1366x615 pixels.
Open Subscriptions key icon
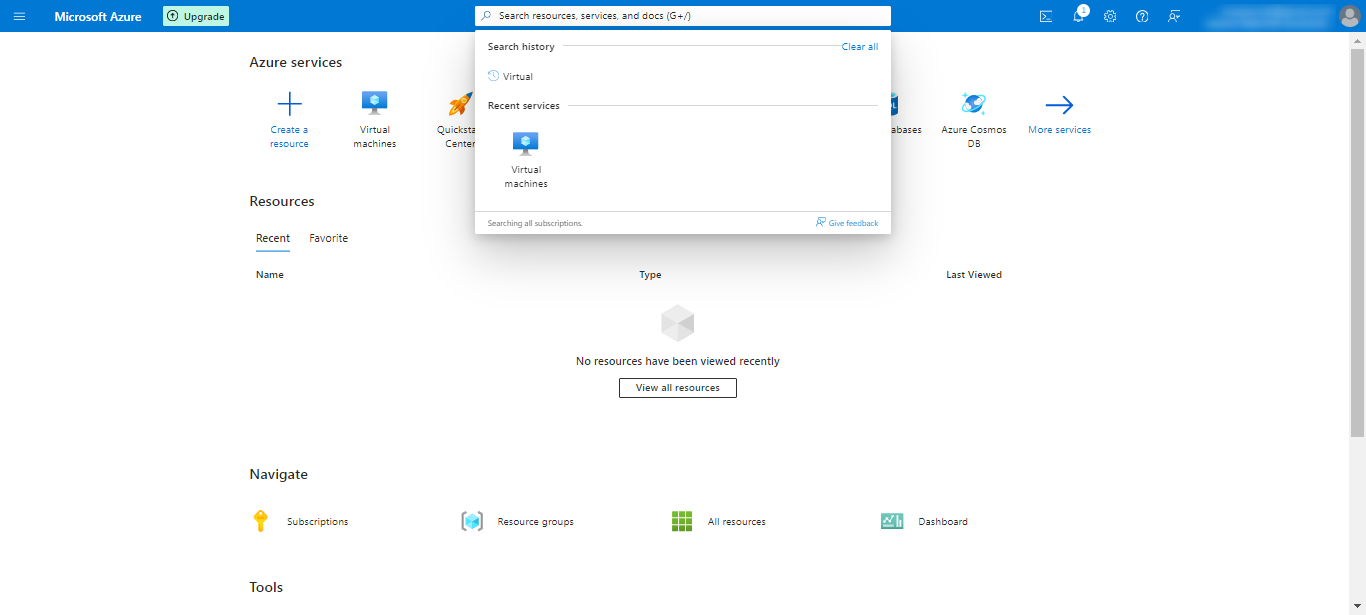261,521
